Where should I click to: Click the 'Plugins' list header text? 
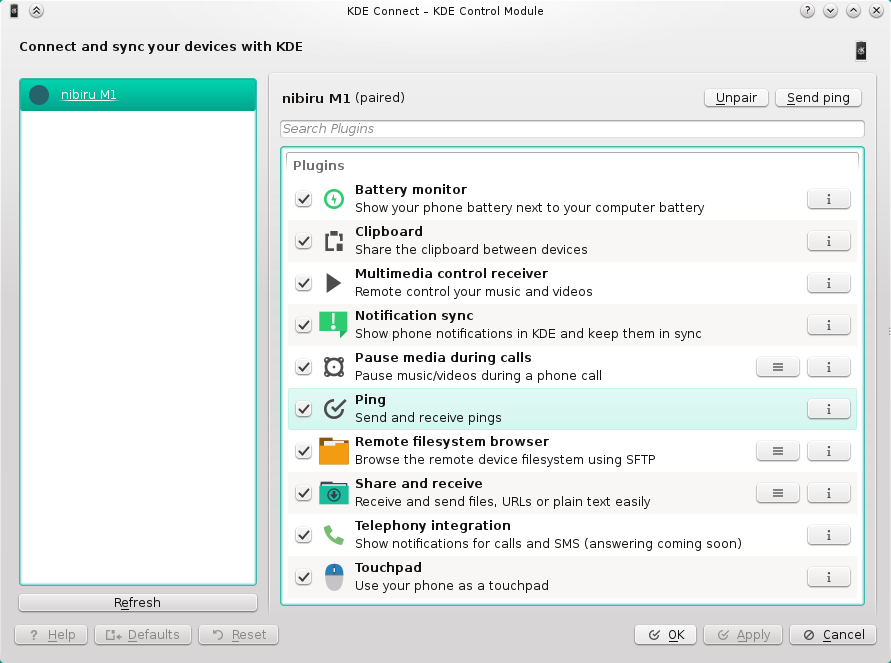point(319,165)
